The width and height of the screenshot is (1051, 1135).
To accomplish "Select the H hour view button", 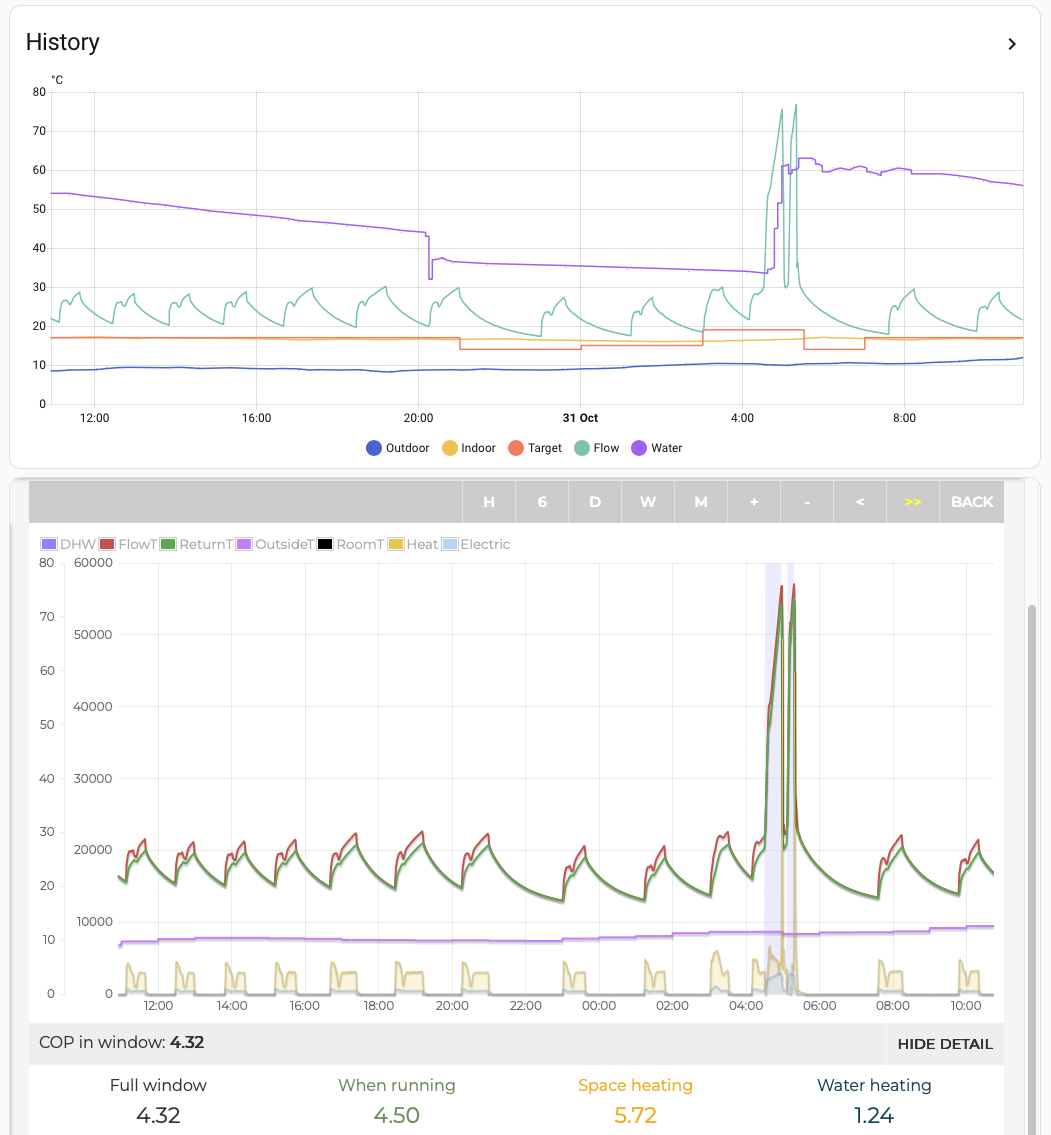I will pyautogui.click(x=489, y=502).
